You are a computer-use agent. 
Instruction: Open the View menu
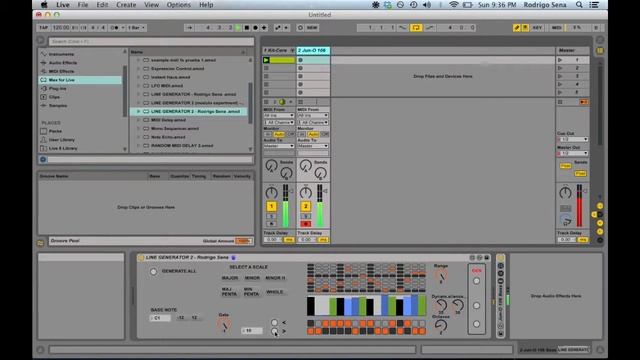[x=151, y=5]
